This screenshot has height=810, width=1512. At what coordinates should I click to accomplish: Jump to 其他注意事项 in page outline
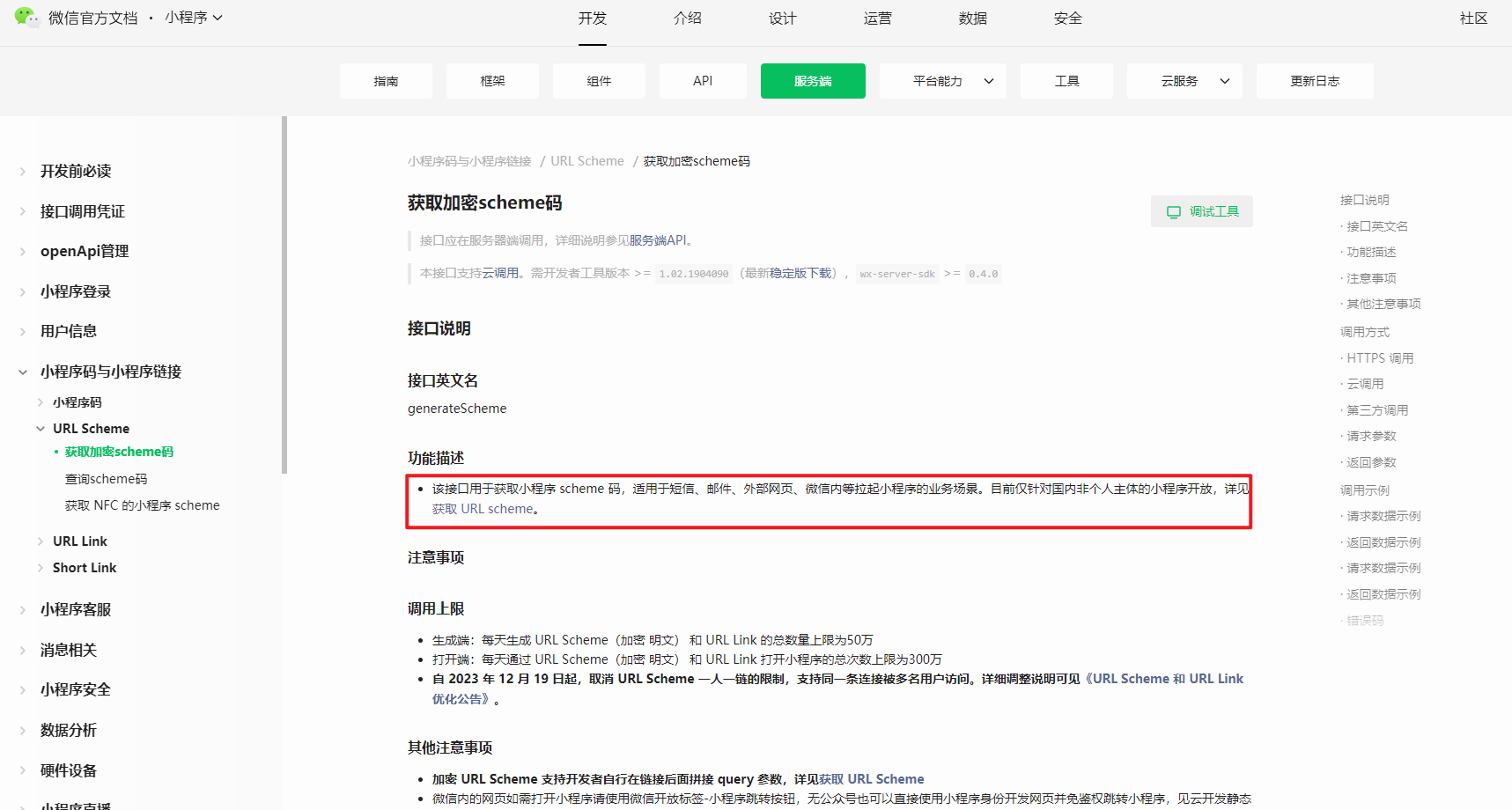[1383, 304]
